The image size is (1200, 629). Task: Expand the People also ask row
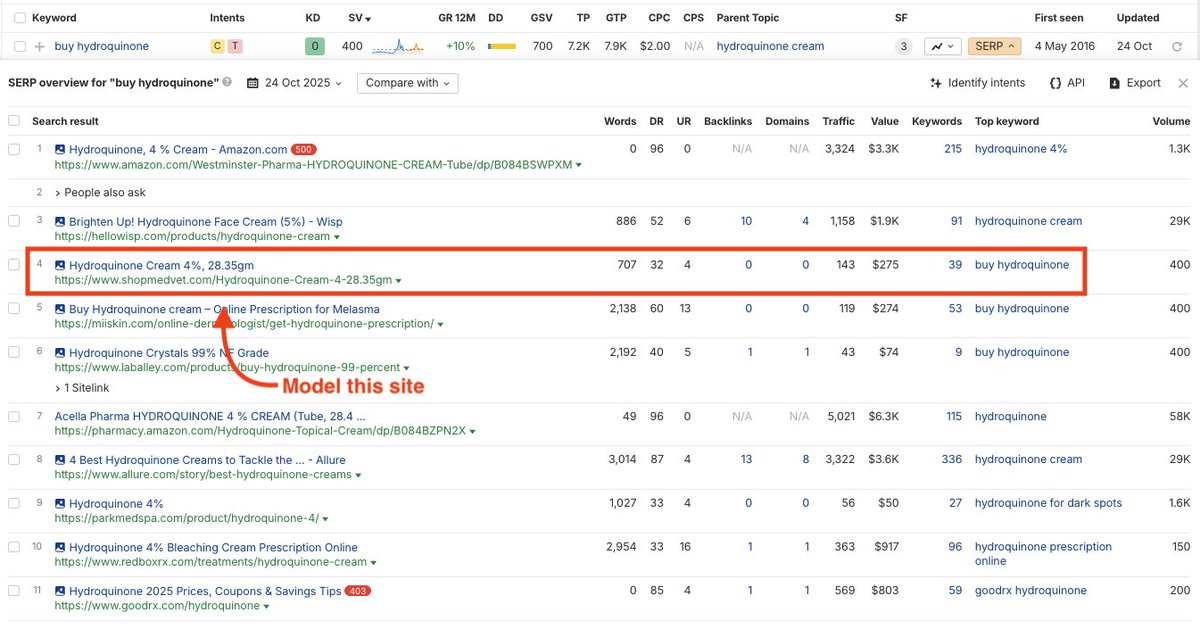tap(100, 192)
